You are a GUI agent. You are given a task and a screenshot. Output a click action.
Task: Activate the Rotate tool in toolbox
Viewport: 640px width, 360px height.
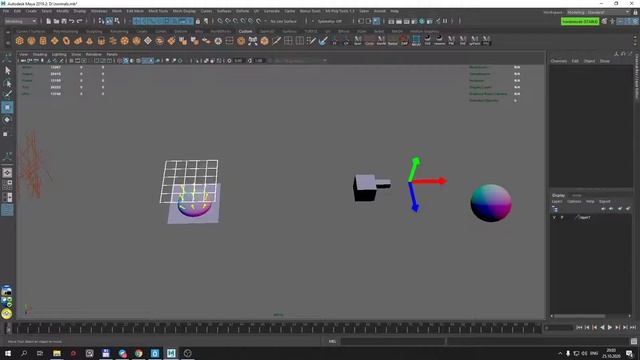coord(7,120)
